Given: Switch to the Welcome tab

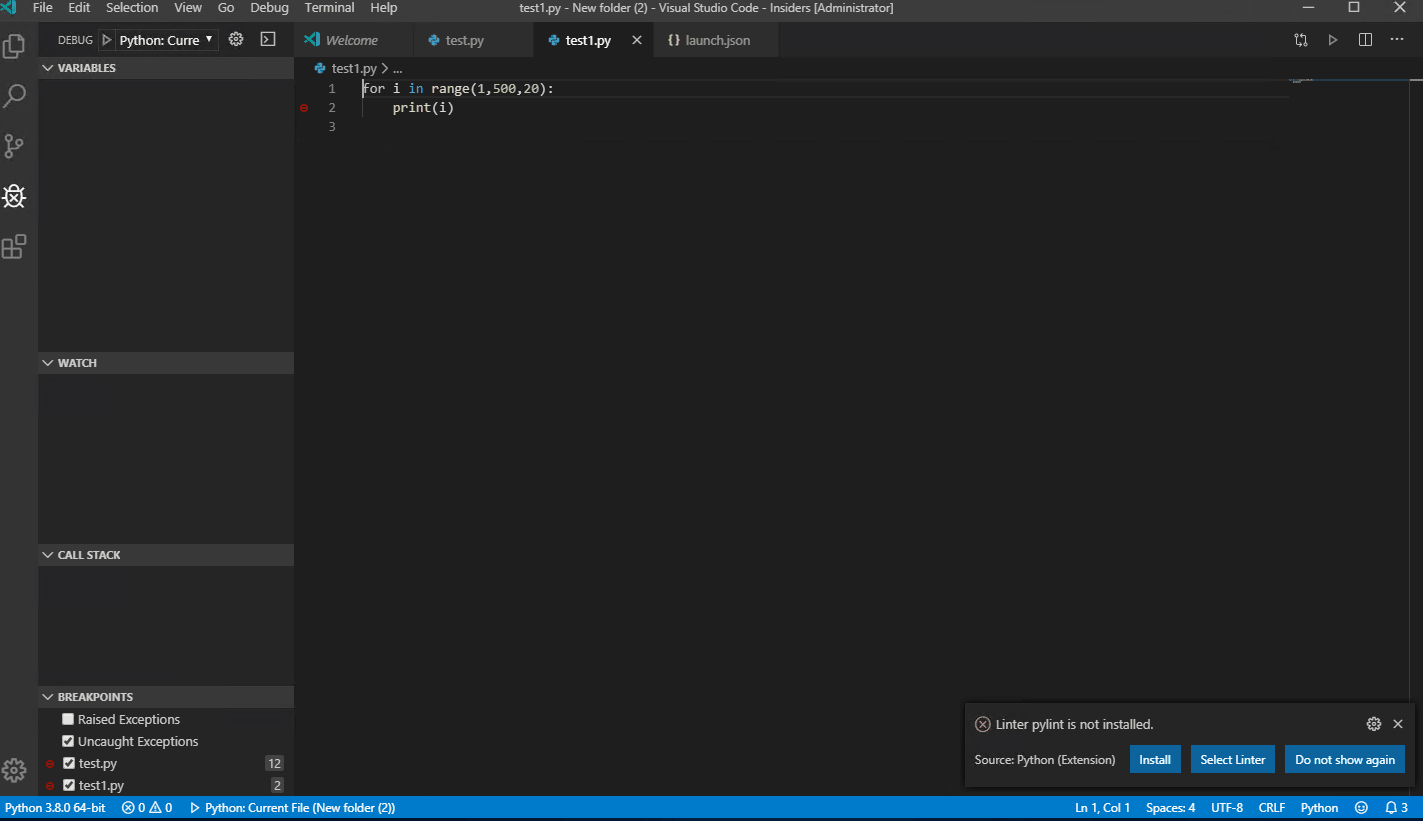Looking at the screenshot, I should (354, 40).
